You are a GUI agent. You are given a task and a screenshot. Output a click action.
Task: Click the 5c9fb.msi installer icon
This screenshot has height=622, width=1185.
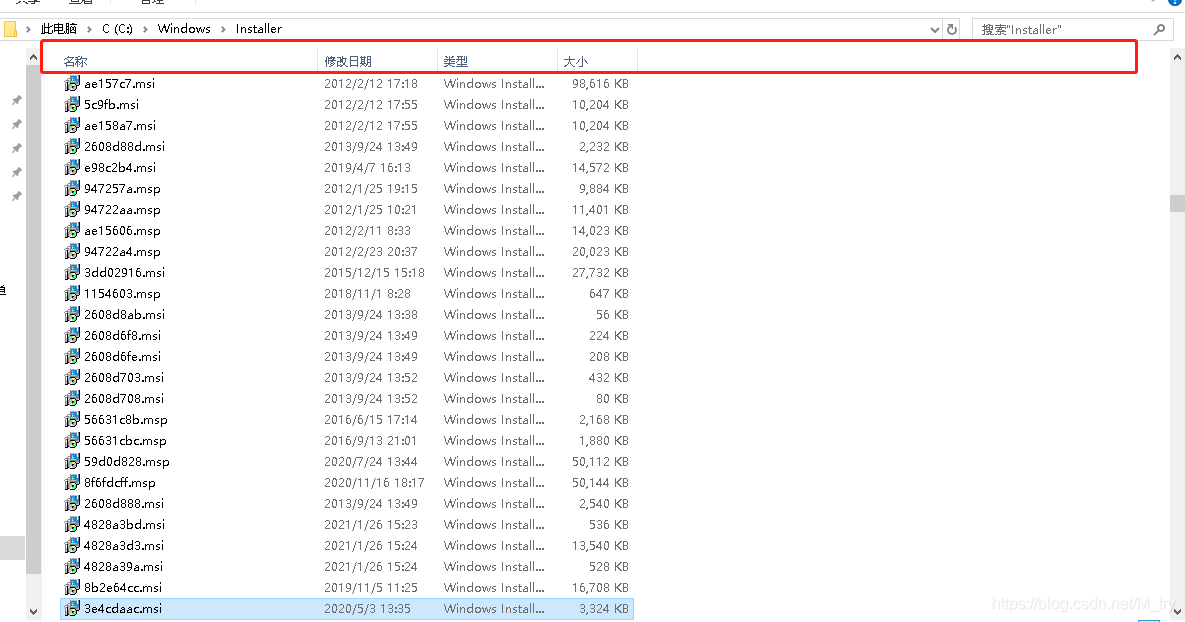(72, 104)
